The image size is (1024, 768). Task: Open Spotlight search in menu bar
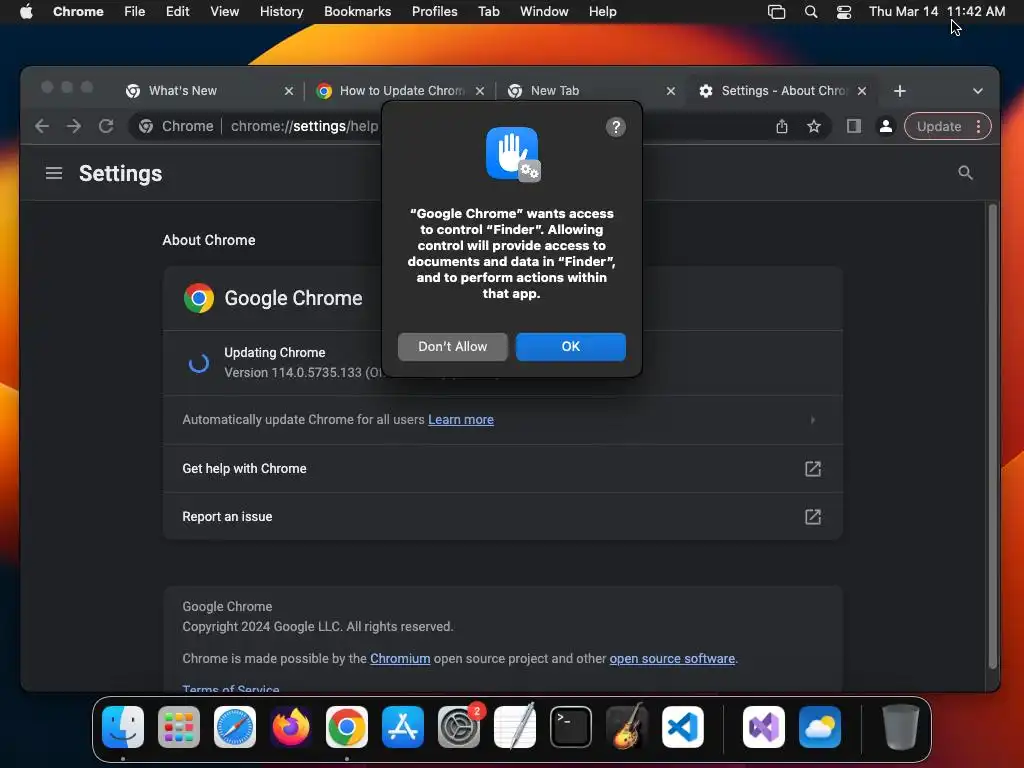[810, 12]
